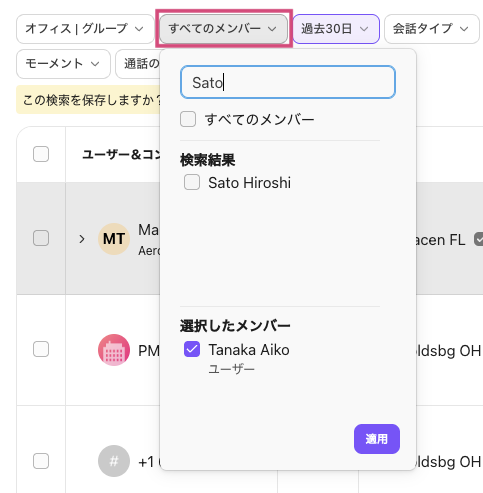
Task: Open the 過去30日 date range dropdown
Action: pos(336,29)
